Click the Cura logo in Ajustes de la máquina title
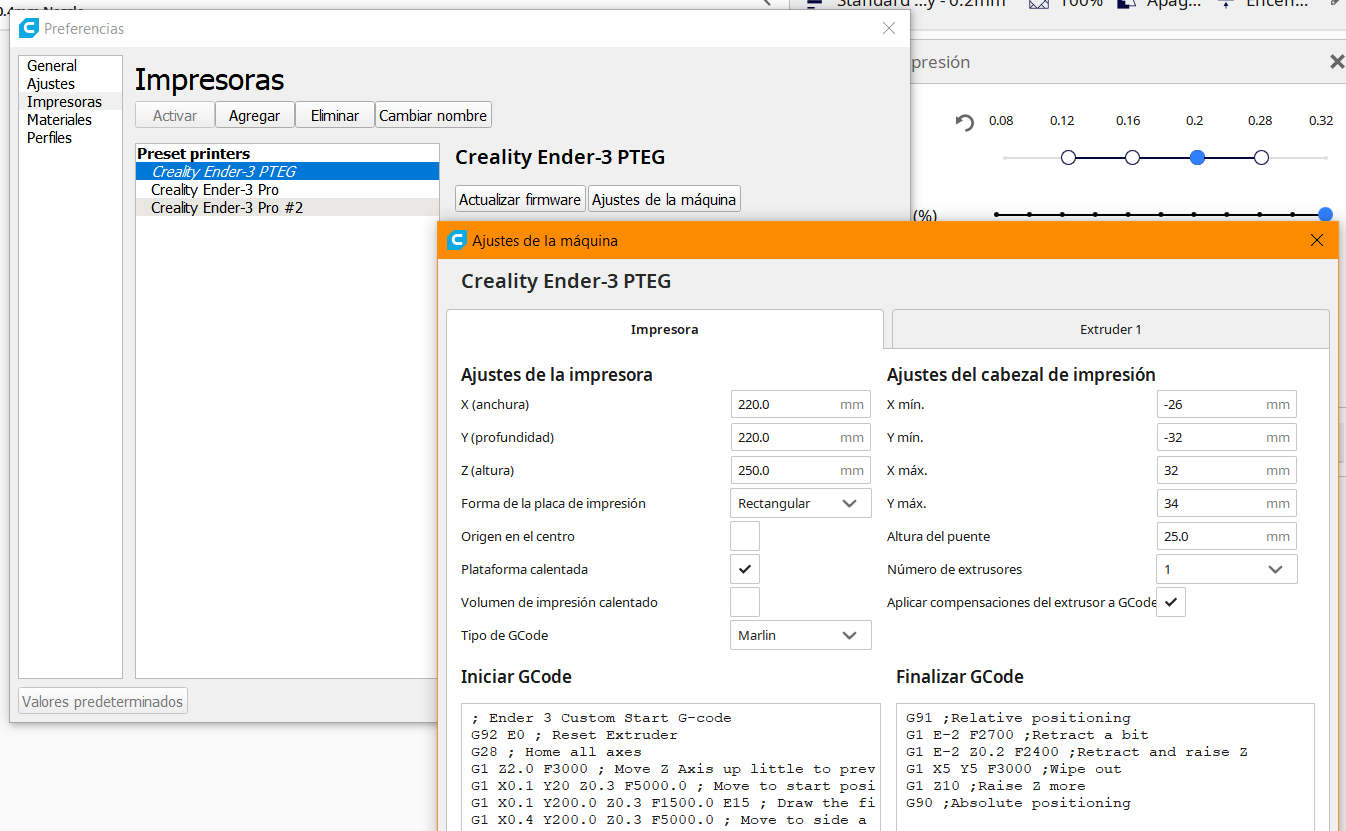Screen dimensions: 1346x831 [x=457, y=240]
